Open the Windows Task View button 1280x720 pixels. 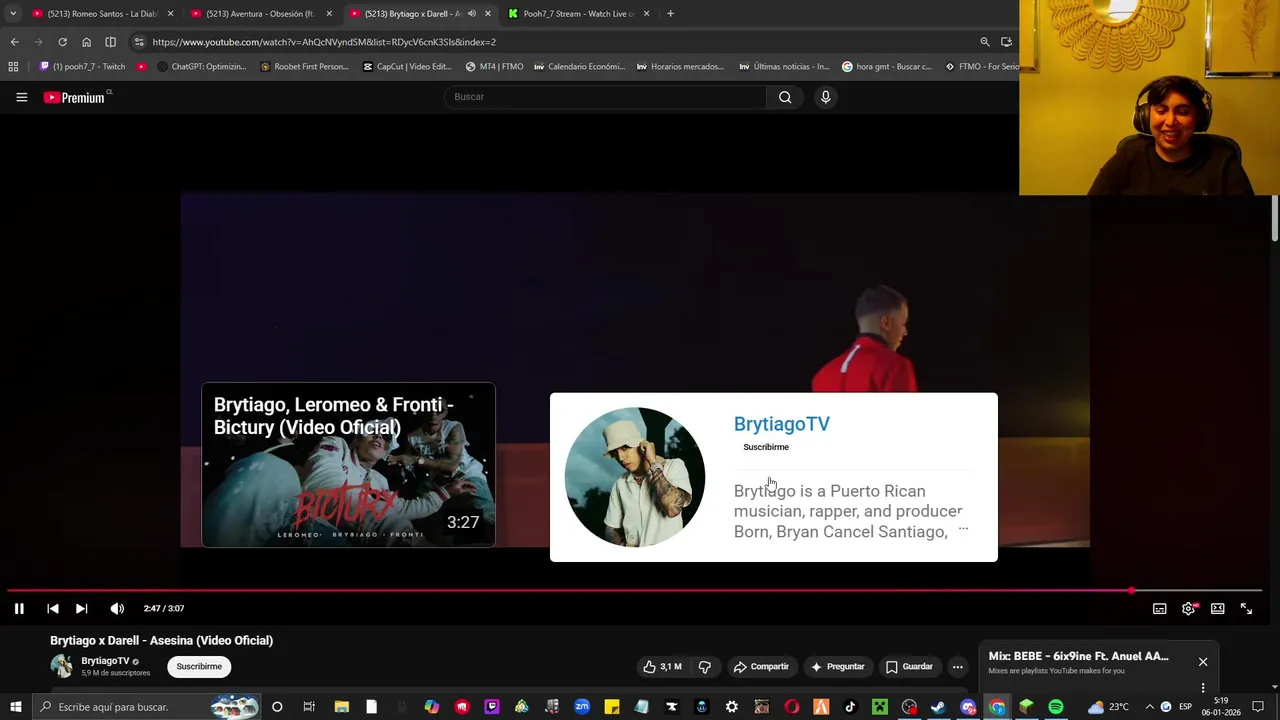pyautogui.click(x=309, y=707)
